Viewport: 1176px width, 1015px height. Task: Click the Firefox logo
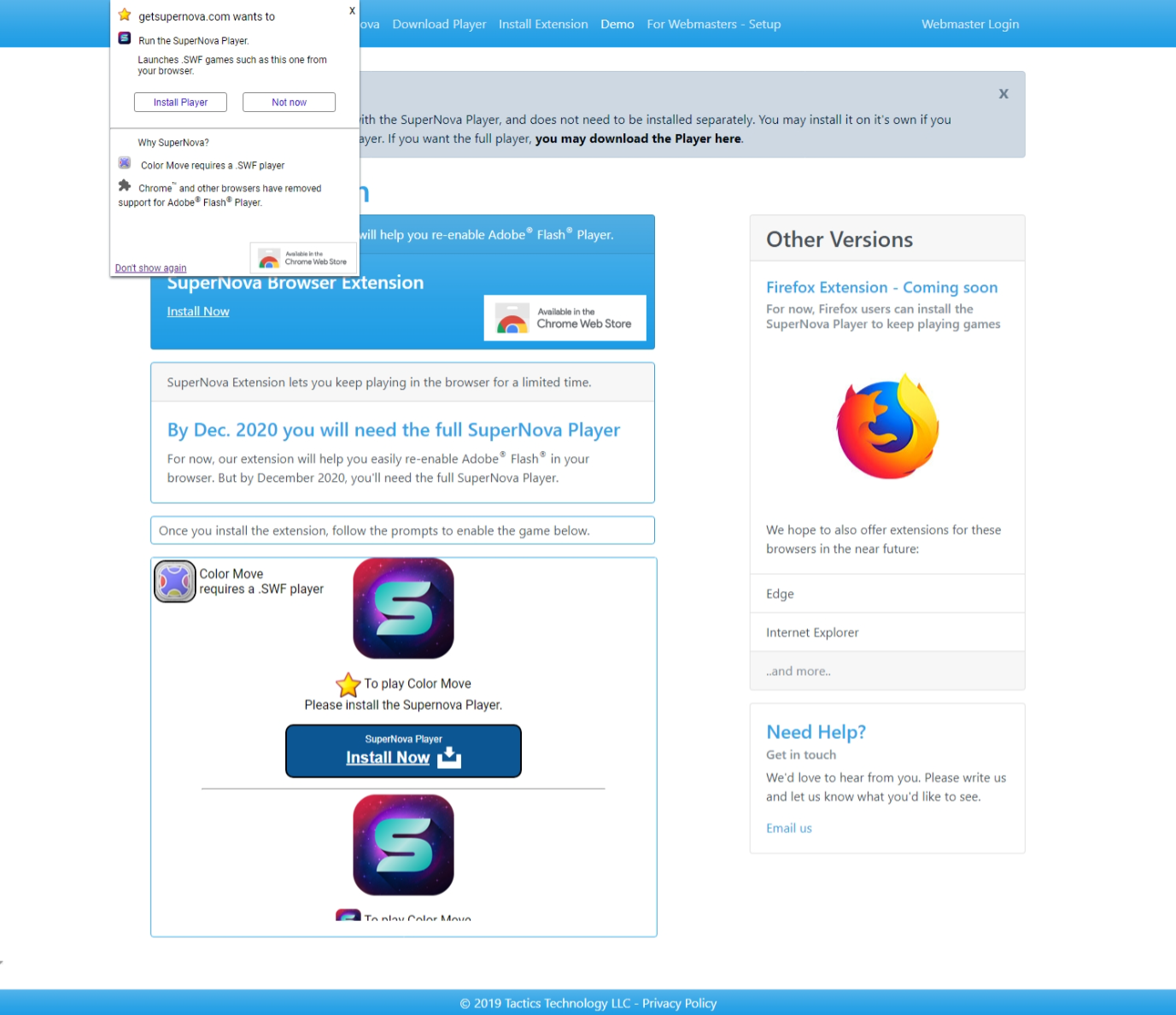[x=888, y=426]
